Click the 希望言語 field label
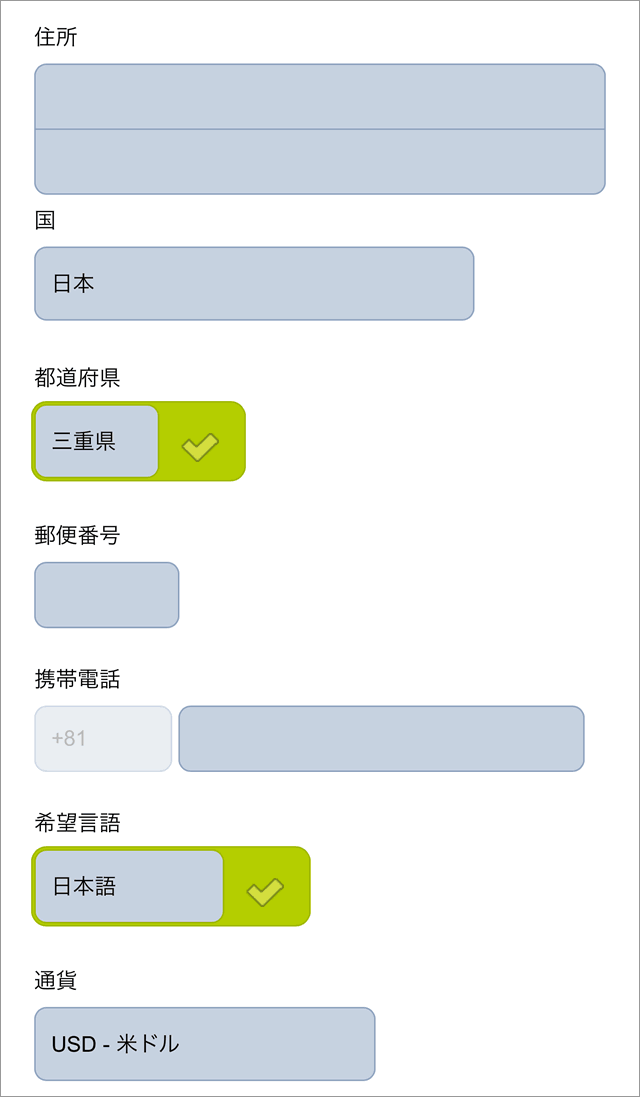The image size is (640, 1097). point(77,823)
